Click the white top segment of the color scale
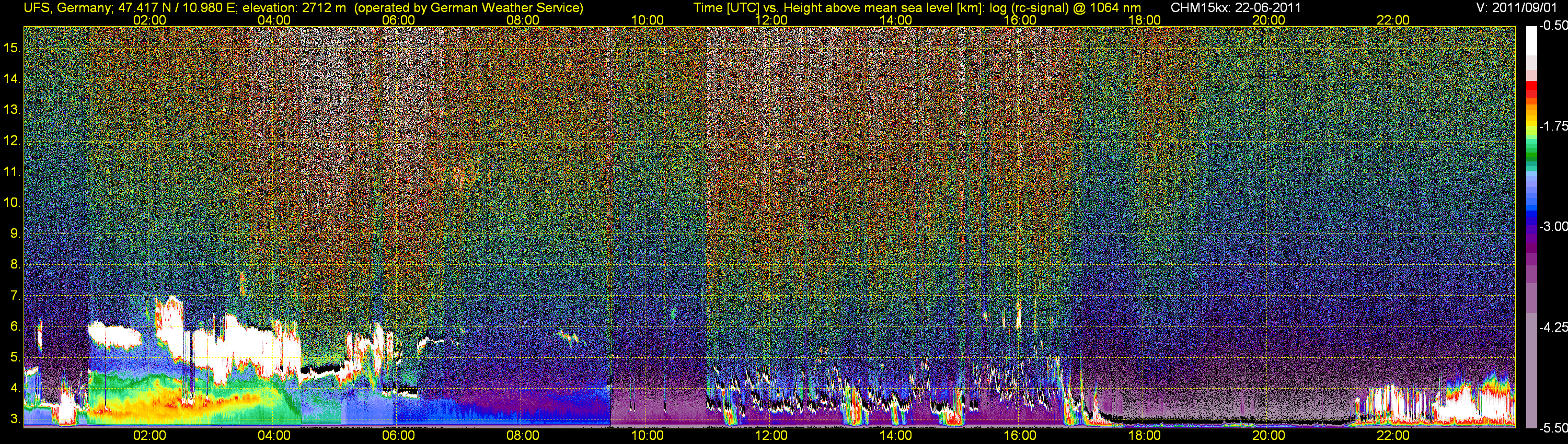 1531,41
